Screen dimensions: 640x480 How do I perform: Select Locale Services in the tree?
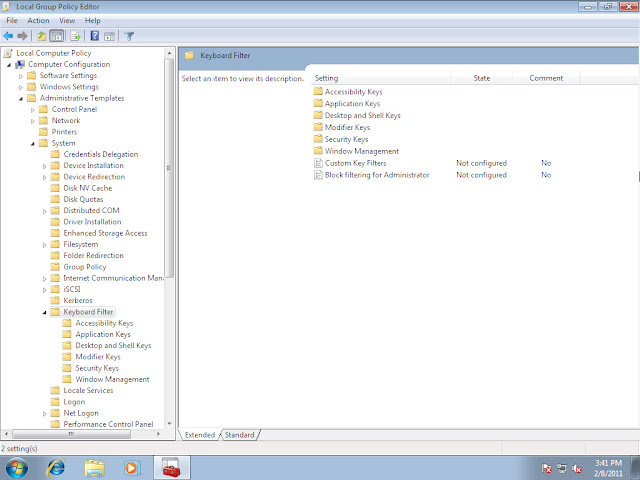88,391
